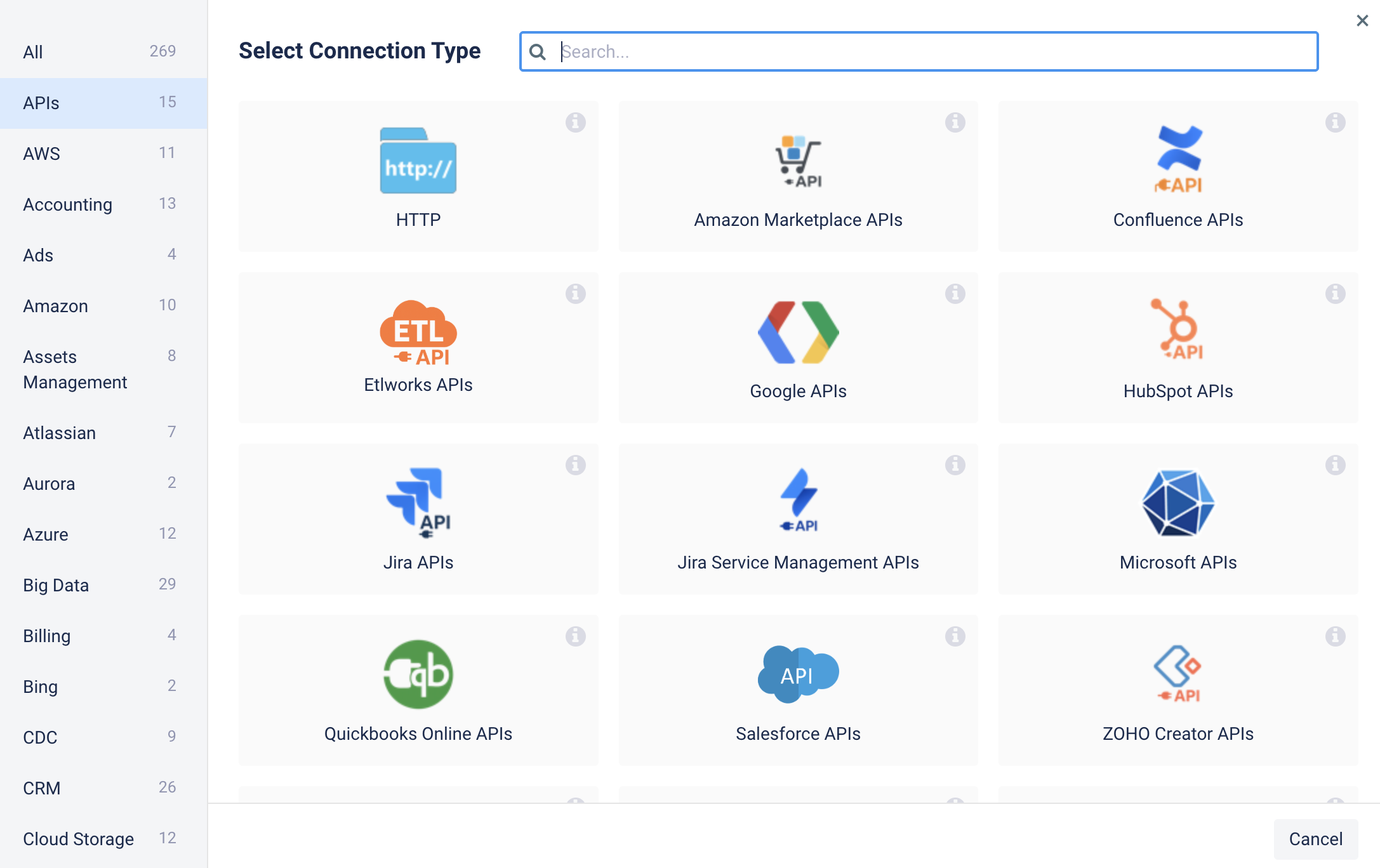Select the Quickbooks Online APIs icon
1380x868 pixels.
pyautogui.click(x=418, y=674)
